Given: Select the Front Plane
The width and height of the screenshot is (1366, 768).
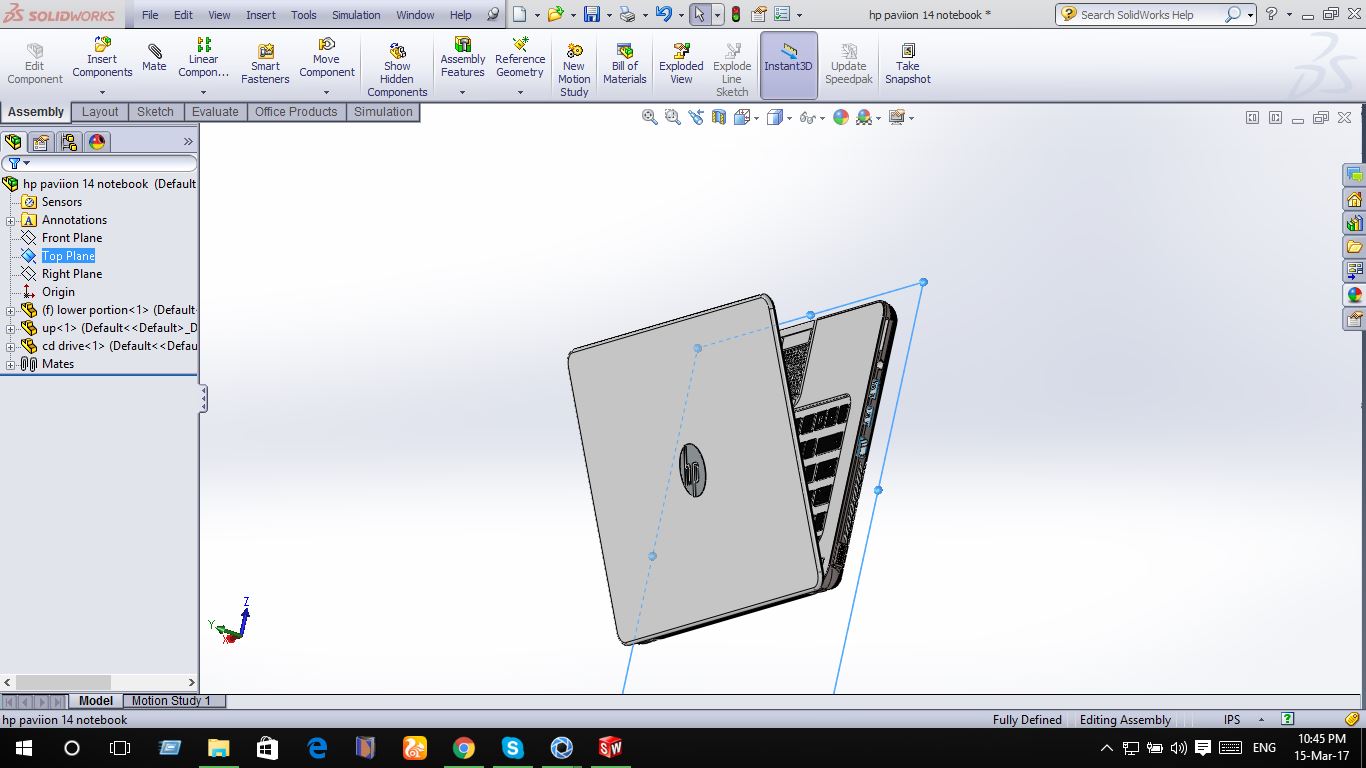Looking at the screenshot, I should (x=72, y=238).
